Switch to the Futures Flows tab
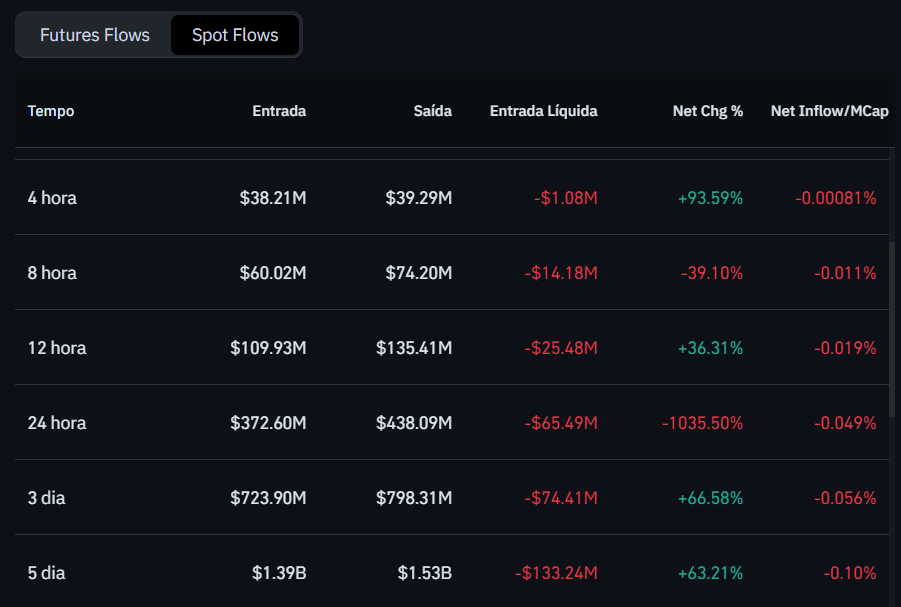The height and width of the screenshot is (607, 901). tap(94, 34)
